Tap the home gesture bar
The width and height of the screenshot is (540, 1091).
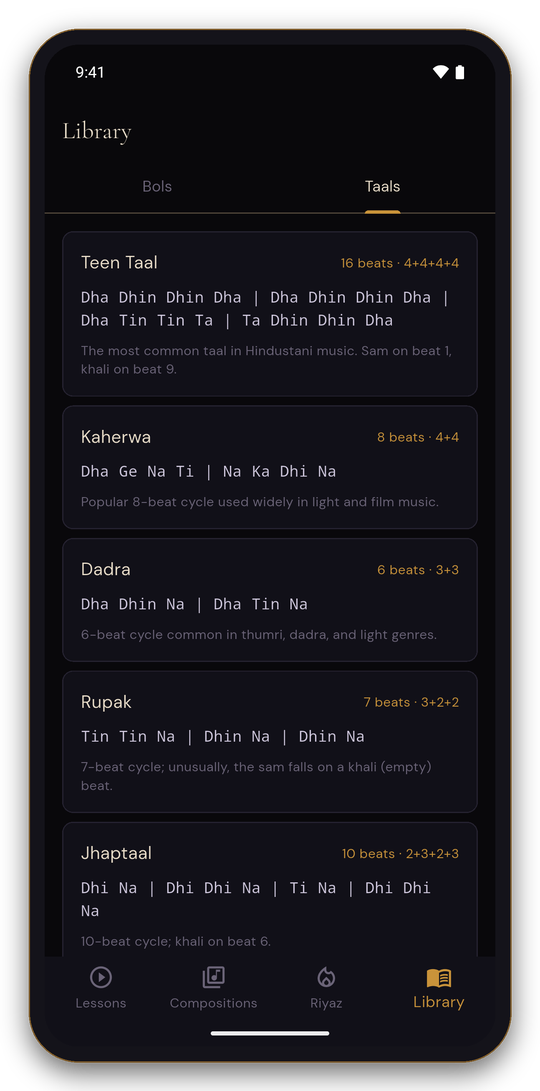click(x=270, y=1033)
